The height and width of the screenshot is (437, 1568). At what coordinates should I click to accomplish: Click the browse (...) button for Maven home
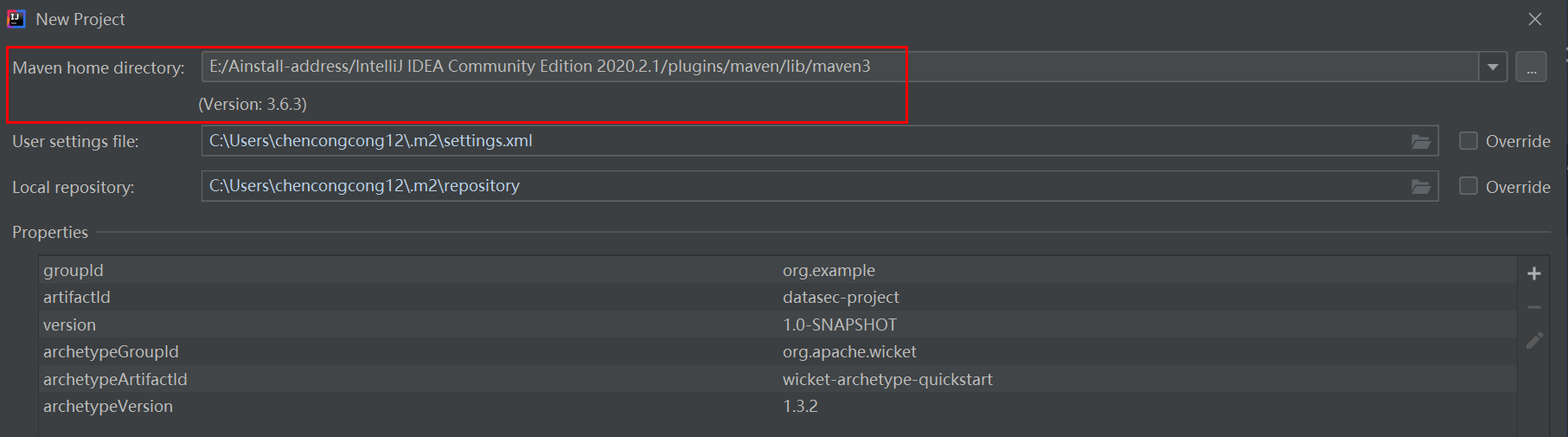(1531, 67)
